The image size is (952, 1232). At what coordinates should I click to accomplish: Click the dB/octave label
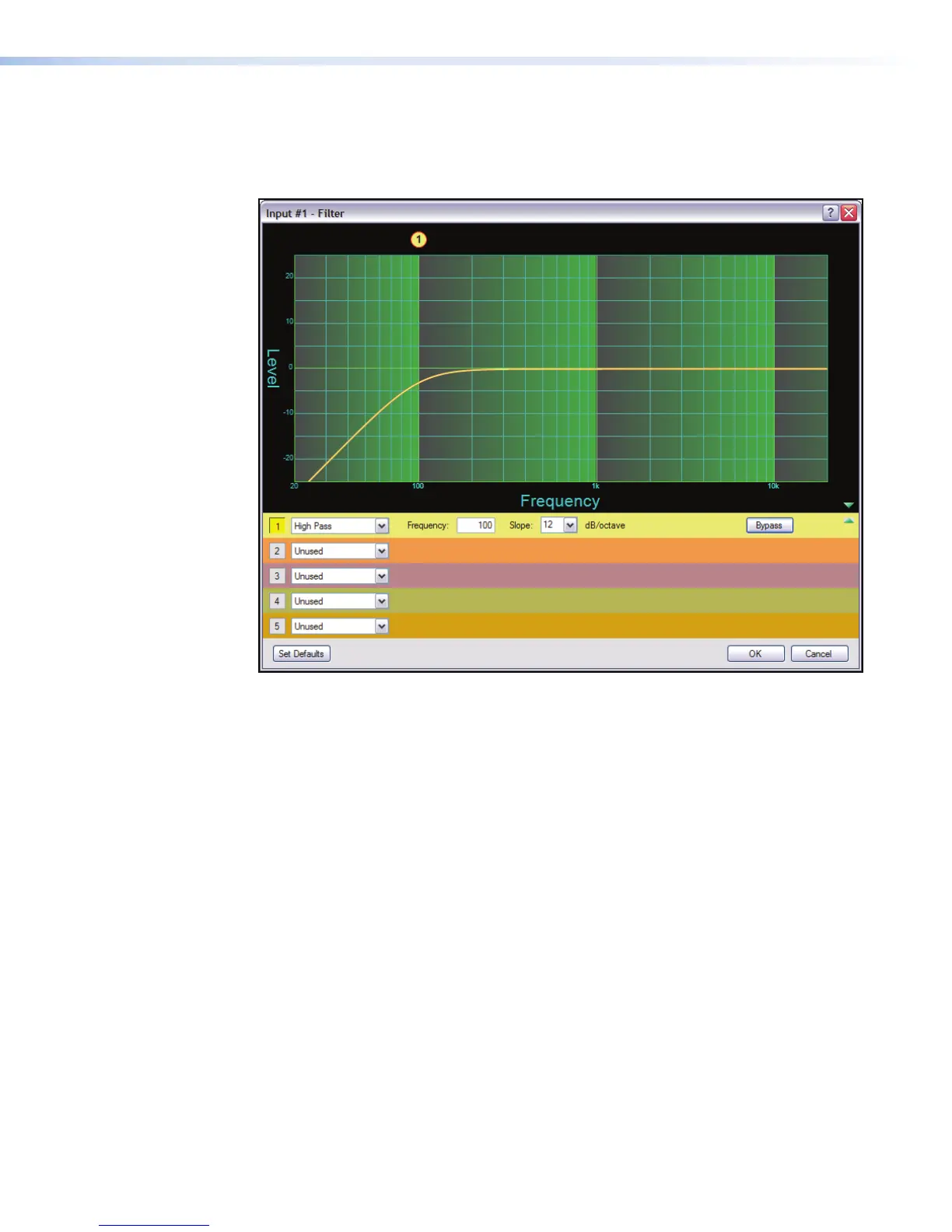[x=605, y=525]
